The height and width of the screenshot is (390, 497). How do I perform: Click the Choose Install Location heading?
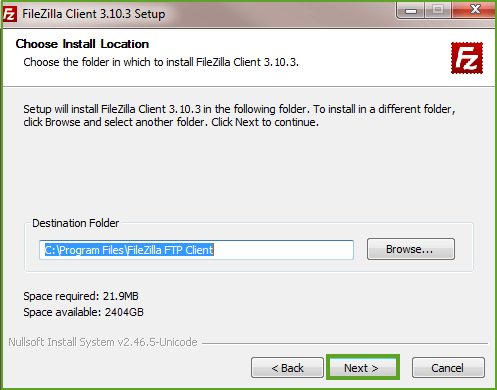point(82,44)
